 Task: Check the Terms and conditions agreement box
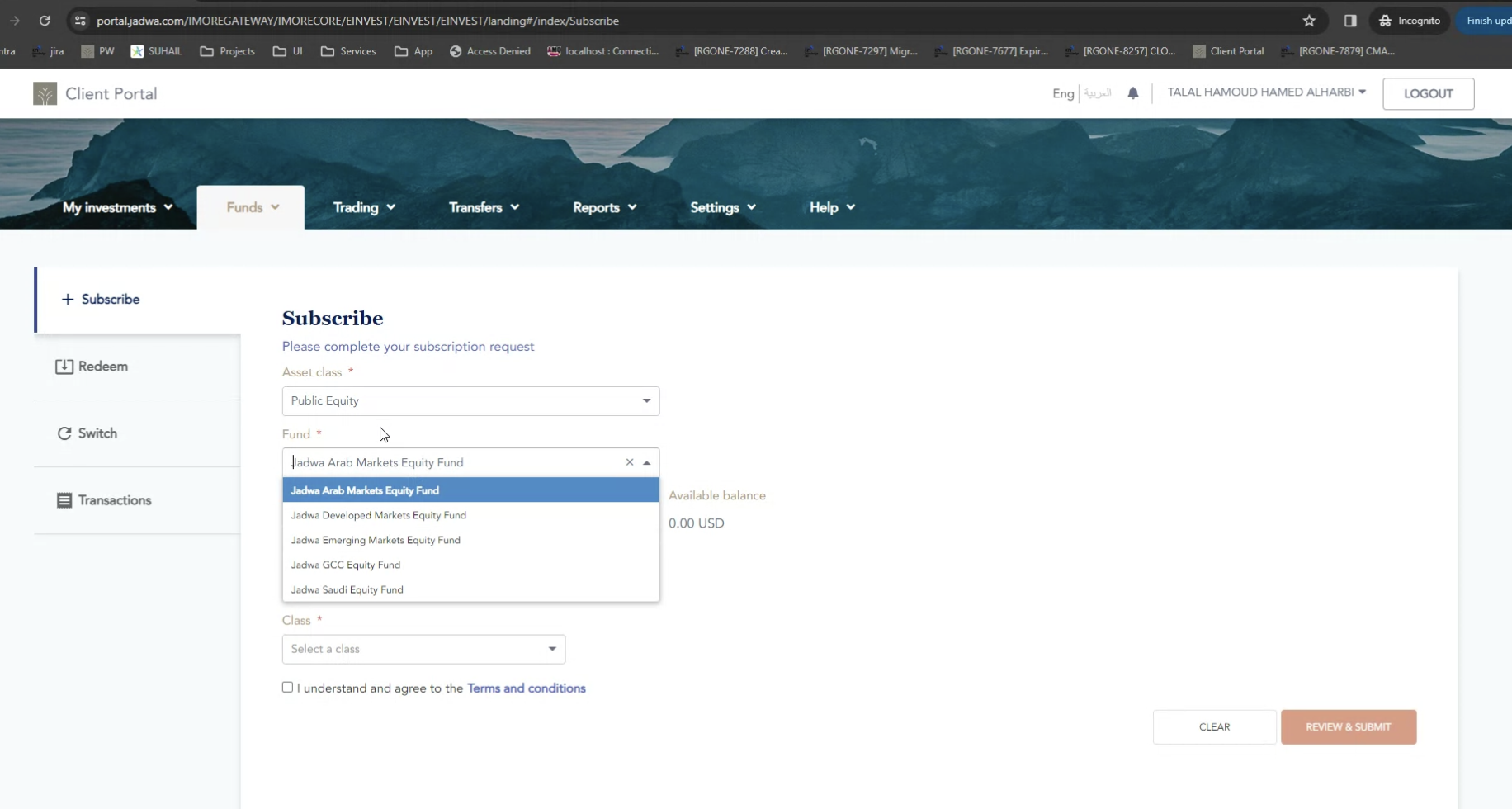click(x=287, y=687)
